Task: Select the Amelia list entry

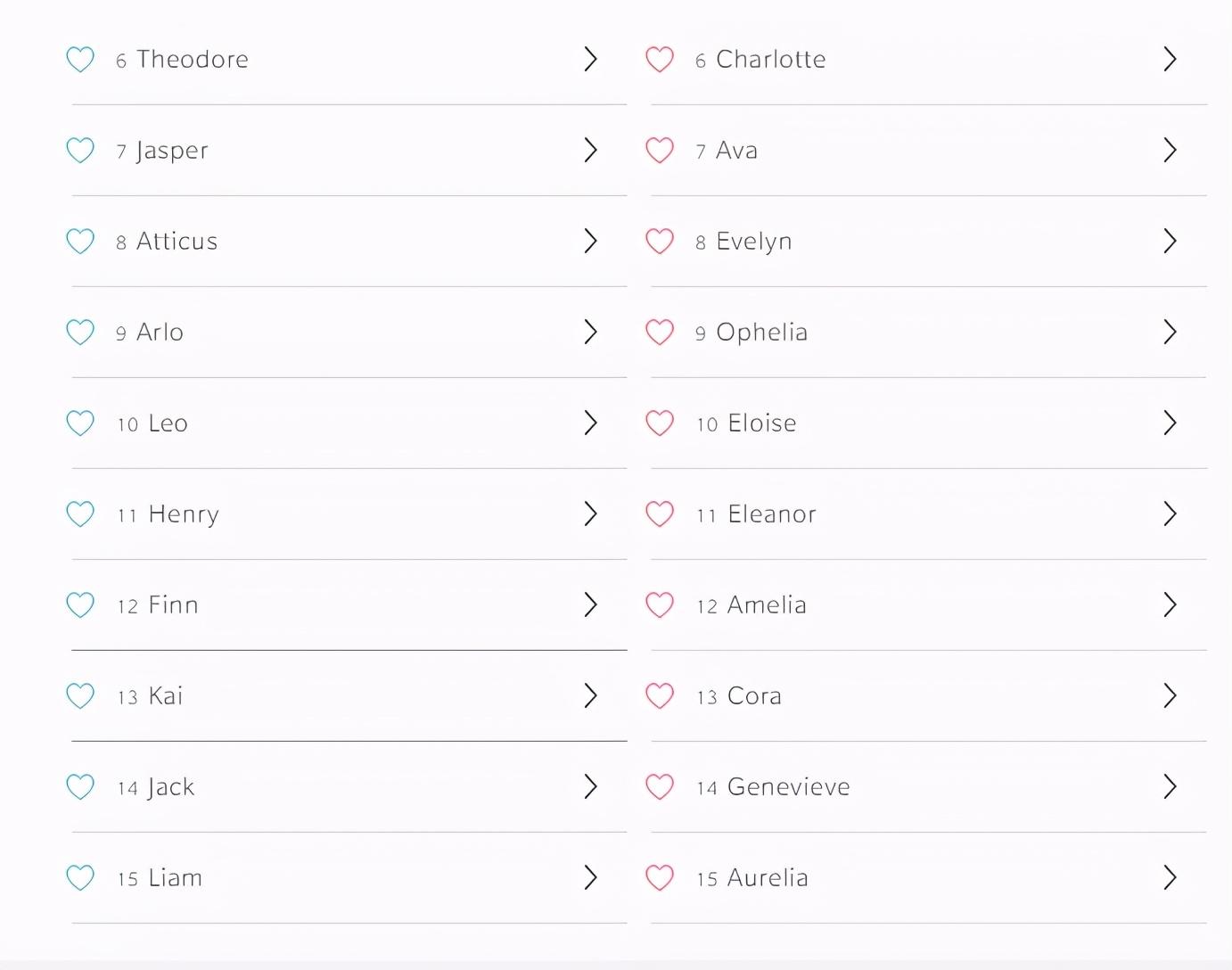Action: 767,605
